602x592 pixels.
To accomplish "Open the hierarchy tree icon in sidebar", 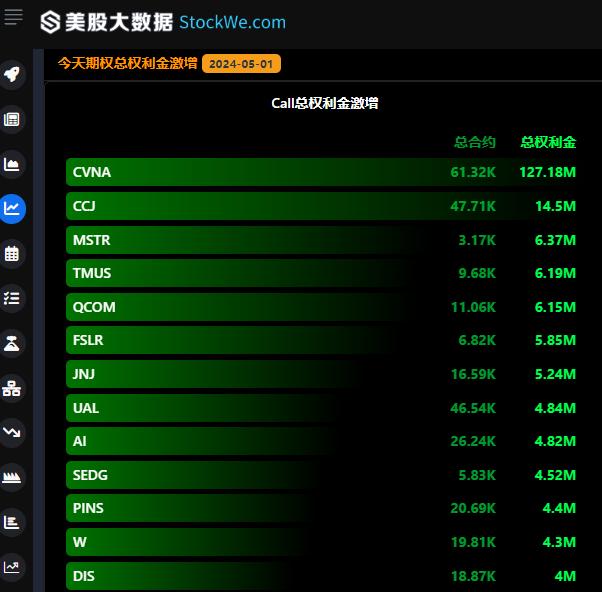I will [x=12, y=388].
